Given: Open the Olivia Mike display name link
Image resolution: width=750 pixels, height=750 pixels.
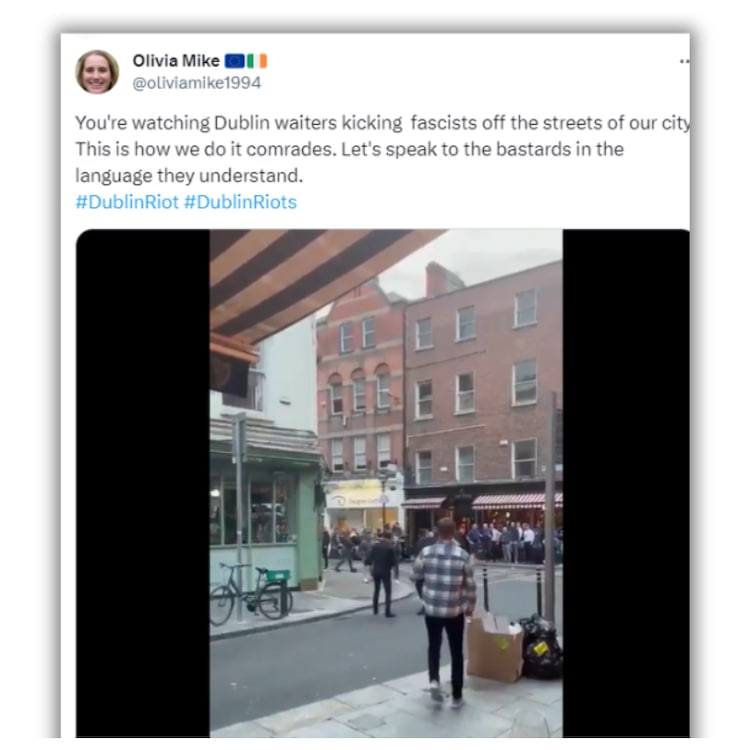Looking at the screenshot, I should point(176,61).
